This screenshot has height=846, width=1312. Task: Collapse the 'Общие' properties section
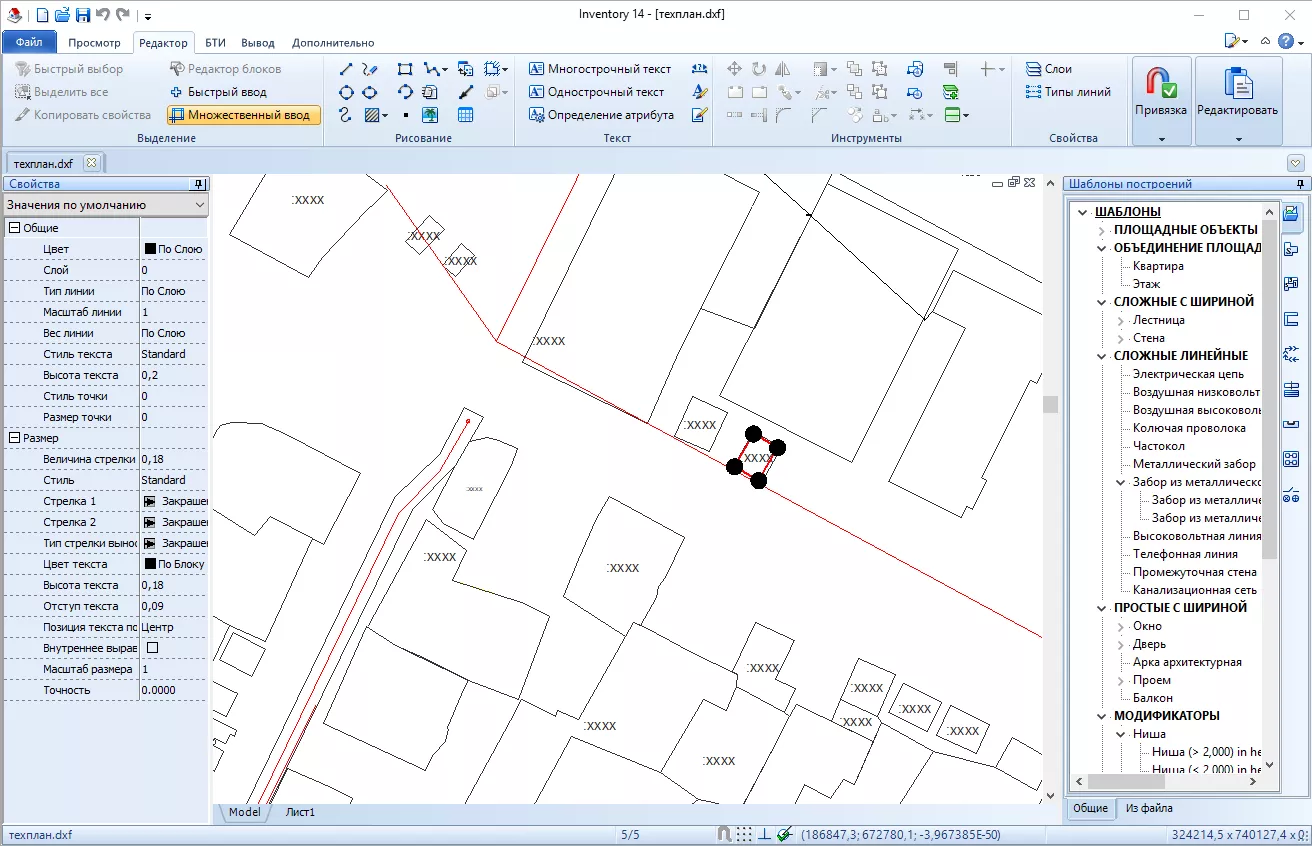14,228
